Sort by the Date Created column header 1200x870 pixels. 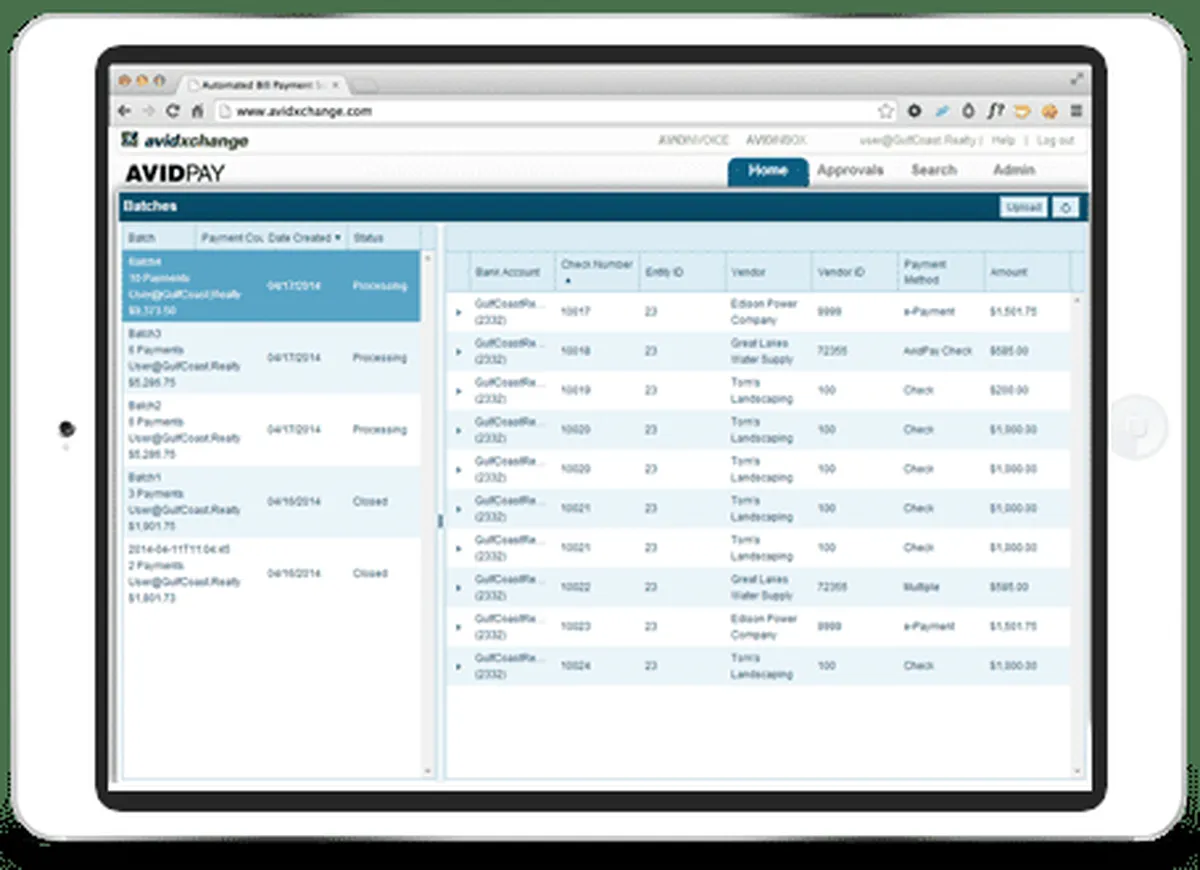305,238
